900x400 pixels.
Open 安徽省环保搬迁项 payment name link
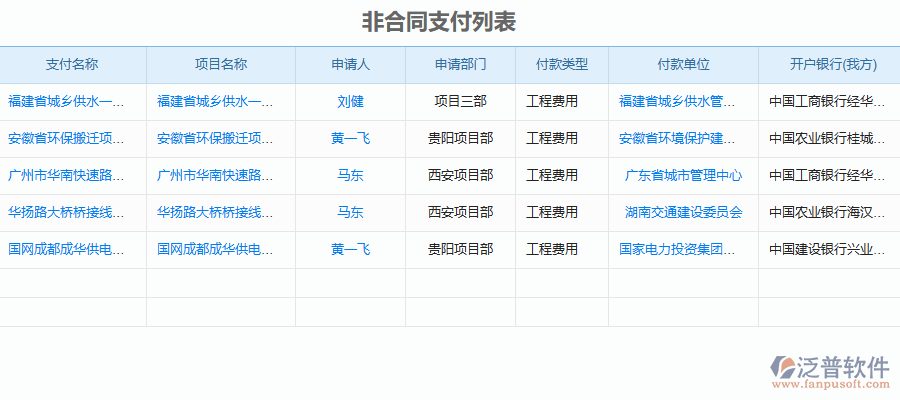point(66,138)
